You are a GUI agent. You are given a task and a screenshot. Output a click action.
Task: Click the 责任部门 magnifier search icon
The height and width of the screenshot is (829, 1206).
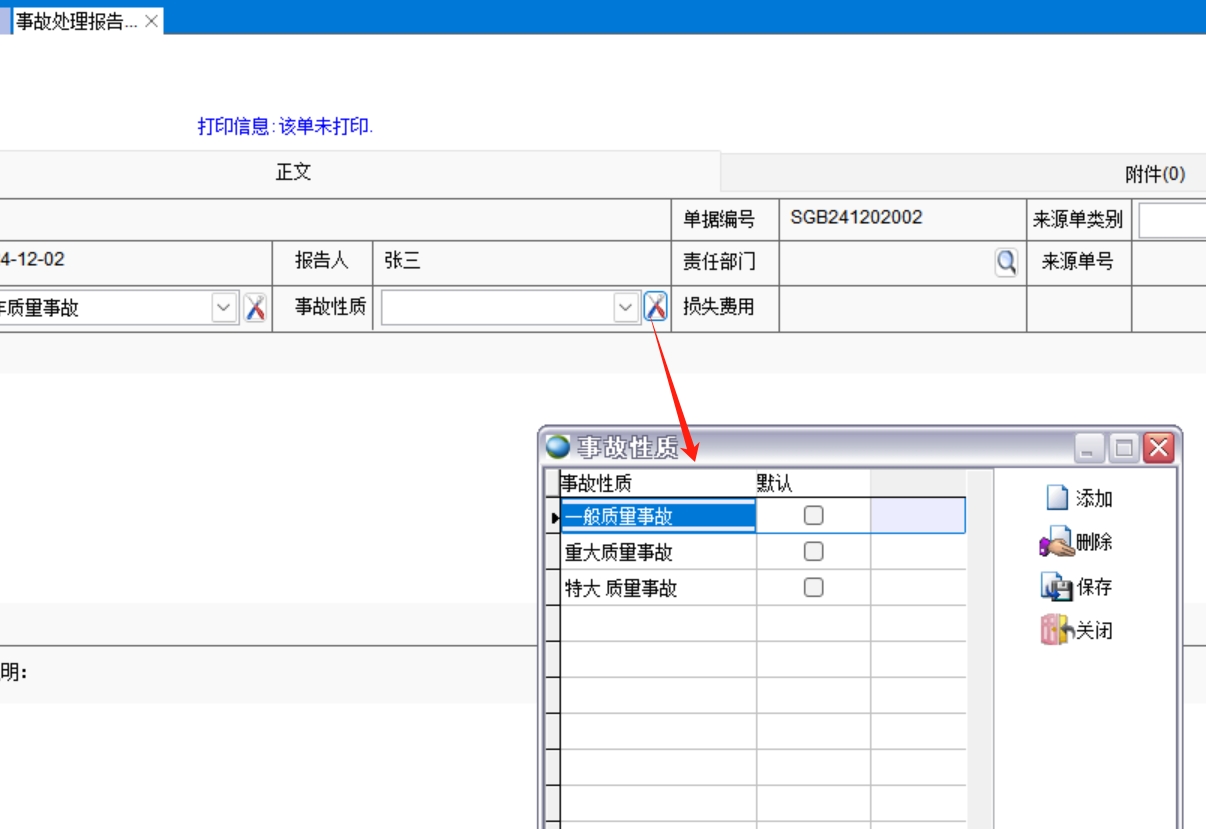1006,262
